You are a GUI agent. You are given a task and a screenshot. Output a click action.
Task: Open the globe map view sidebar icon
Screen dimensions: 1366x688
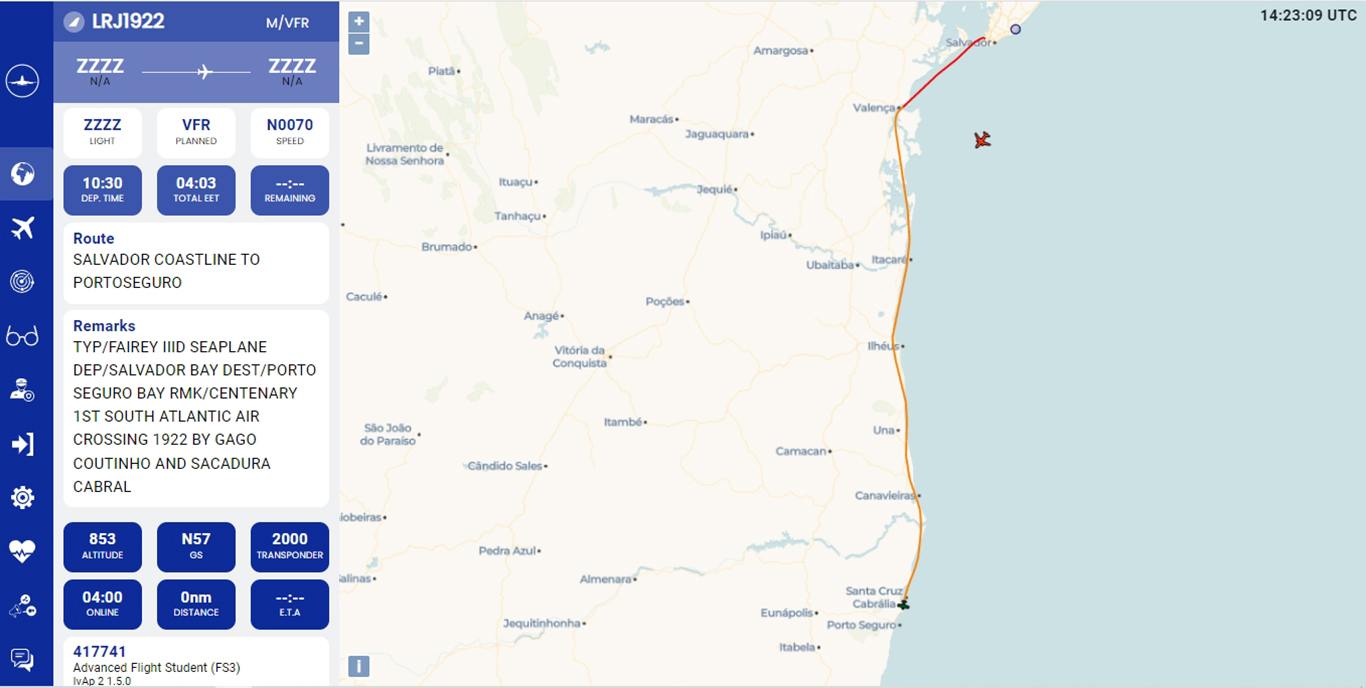coord(22,174)
